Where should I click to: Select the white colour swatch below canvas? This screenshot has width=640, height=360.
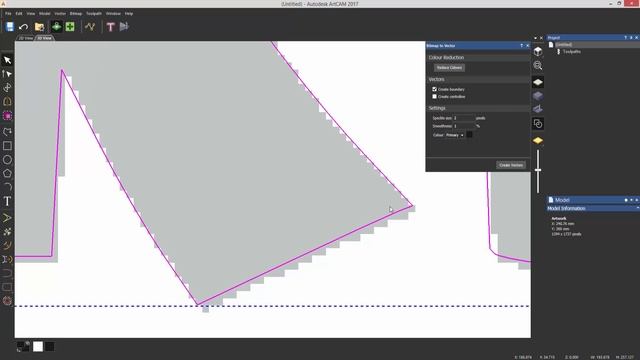point(38,347)
